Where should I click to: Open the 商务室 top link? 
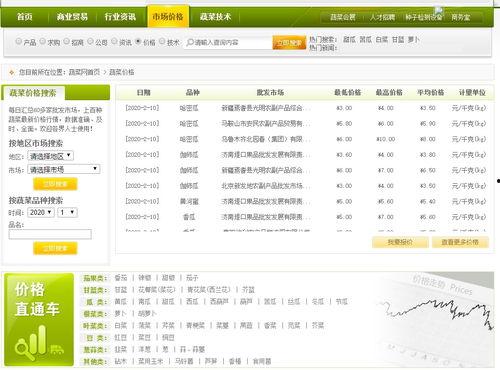[461, 17]
